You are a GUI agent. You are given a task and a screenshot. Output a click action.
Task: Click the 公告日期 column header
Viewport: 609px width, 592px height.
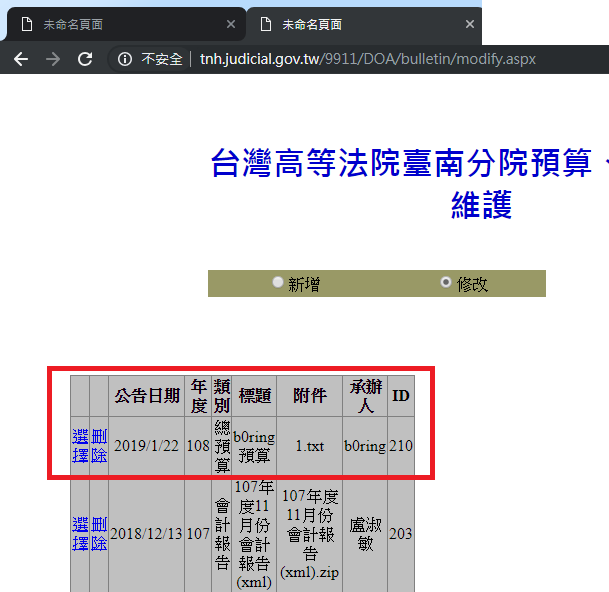(146, 396)
